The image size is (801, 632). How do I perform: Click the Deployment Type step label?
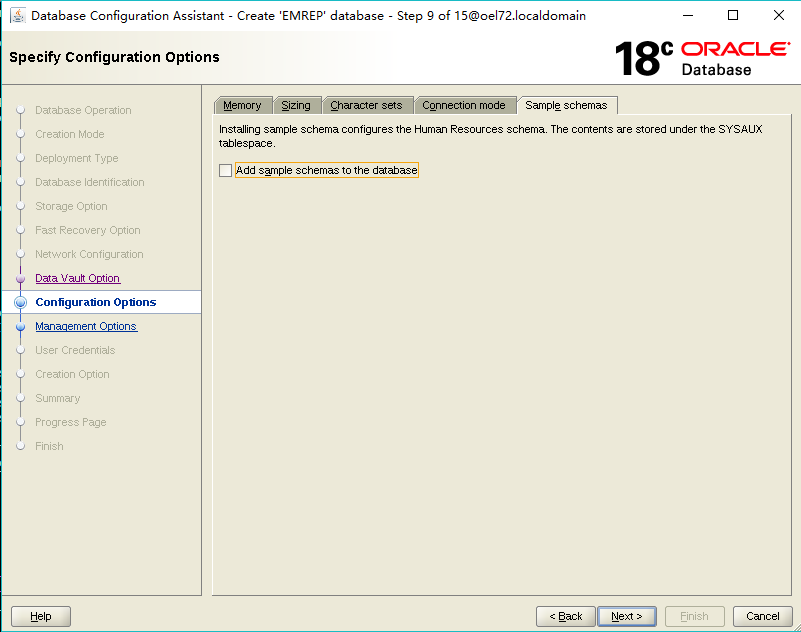pyautogui.click(x=77, y=158)
